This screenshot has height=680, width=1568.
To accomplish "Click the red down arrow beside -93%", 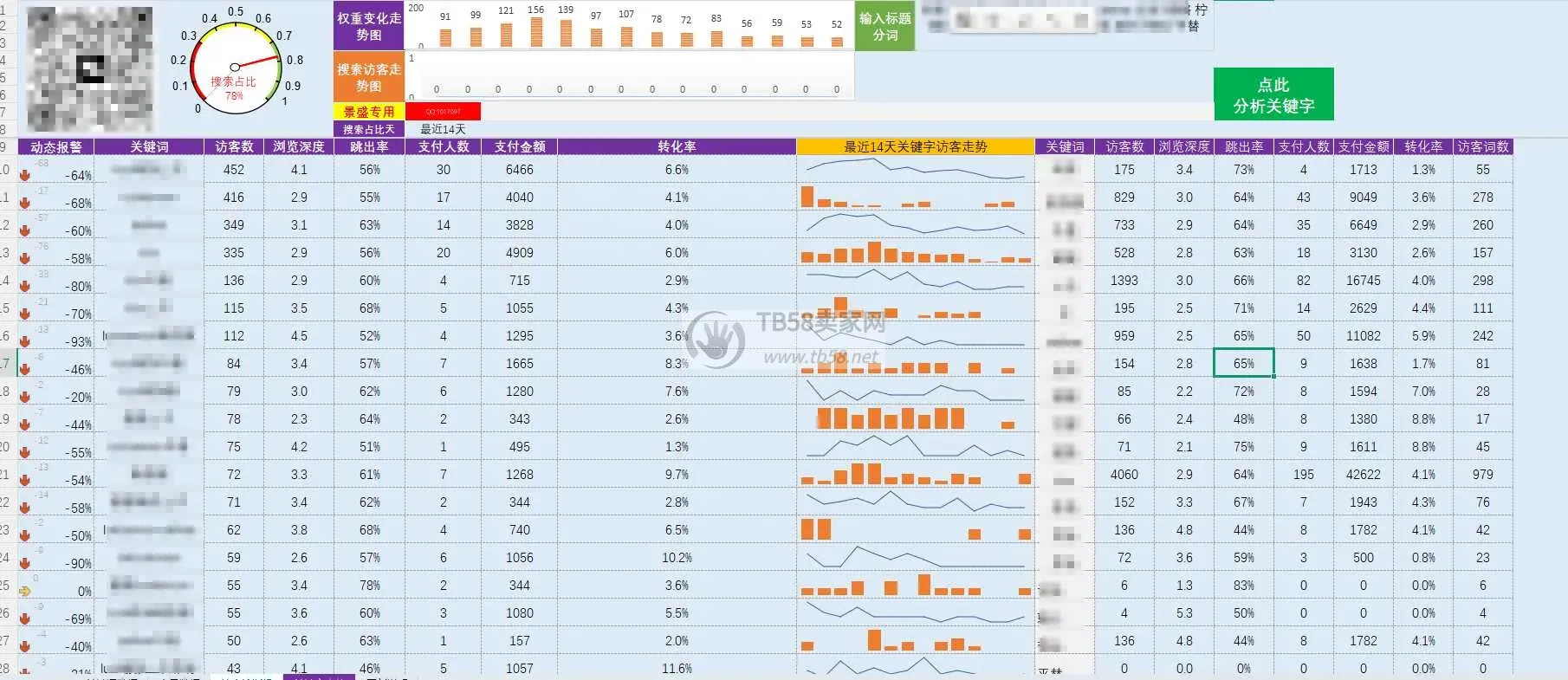I will [24, 341].
